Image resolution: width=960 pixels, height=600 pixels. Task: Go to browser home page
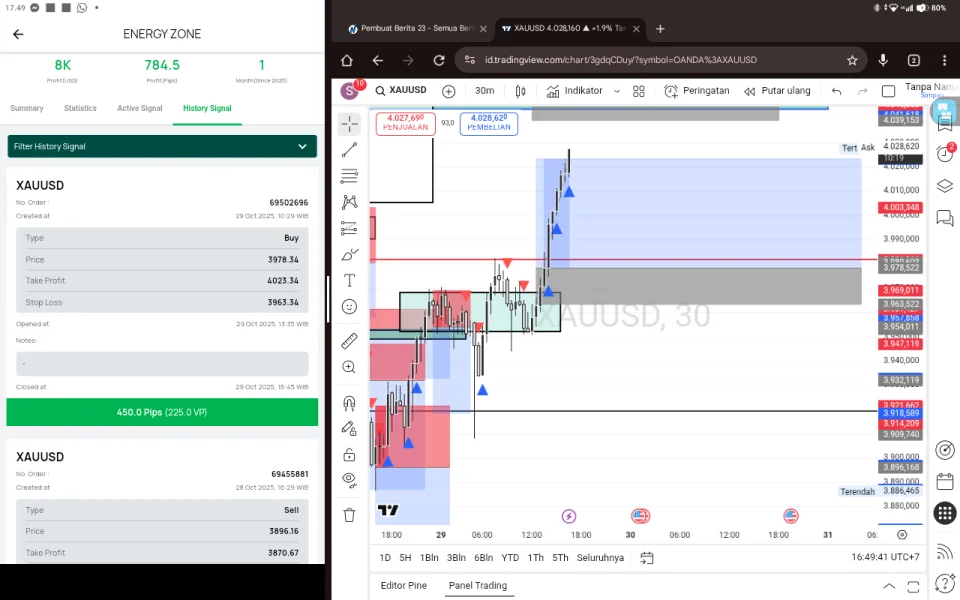coord(347,60)
